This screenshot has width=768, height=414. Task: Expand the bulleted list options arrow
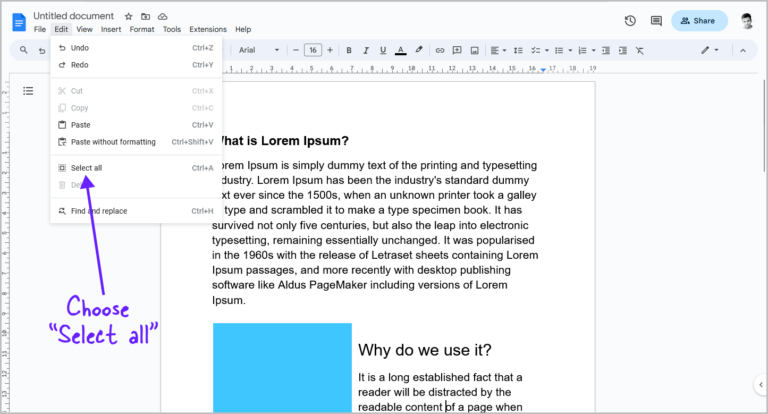coord(570,50)
